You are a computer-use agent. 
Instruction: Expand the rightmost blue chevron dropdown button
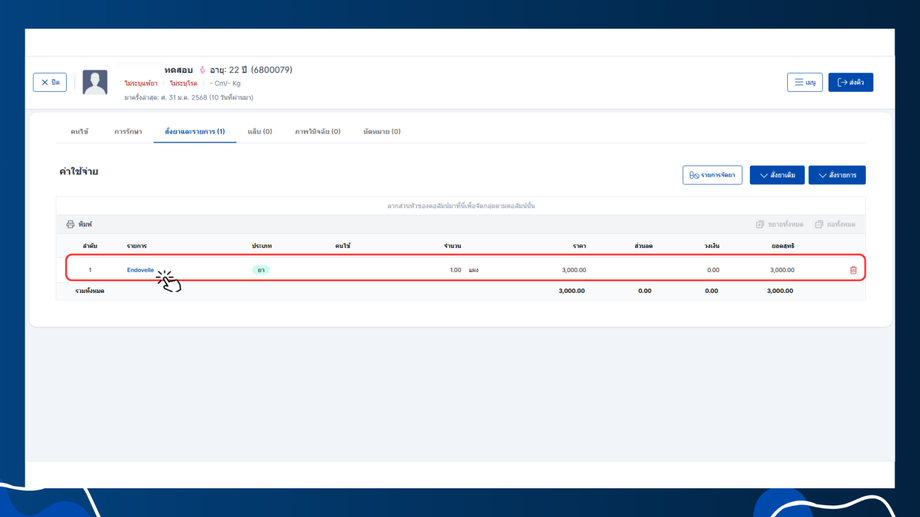pos(837,175)
